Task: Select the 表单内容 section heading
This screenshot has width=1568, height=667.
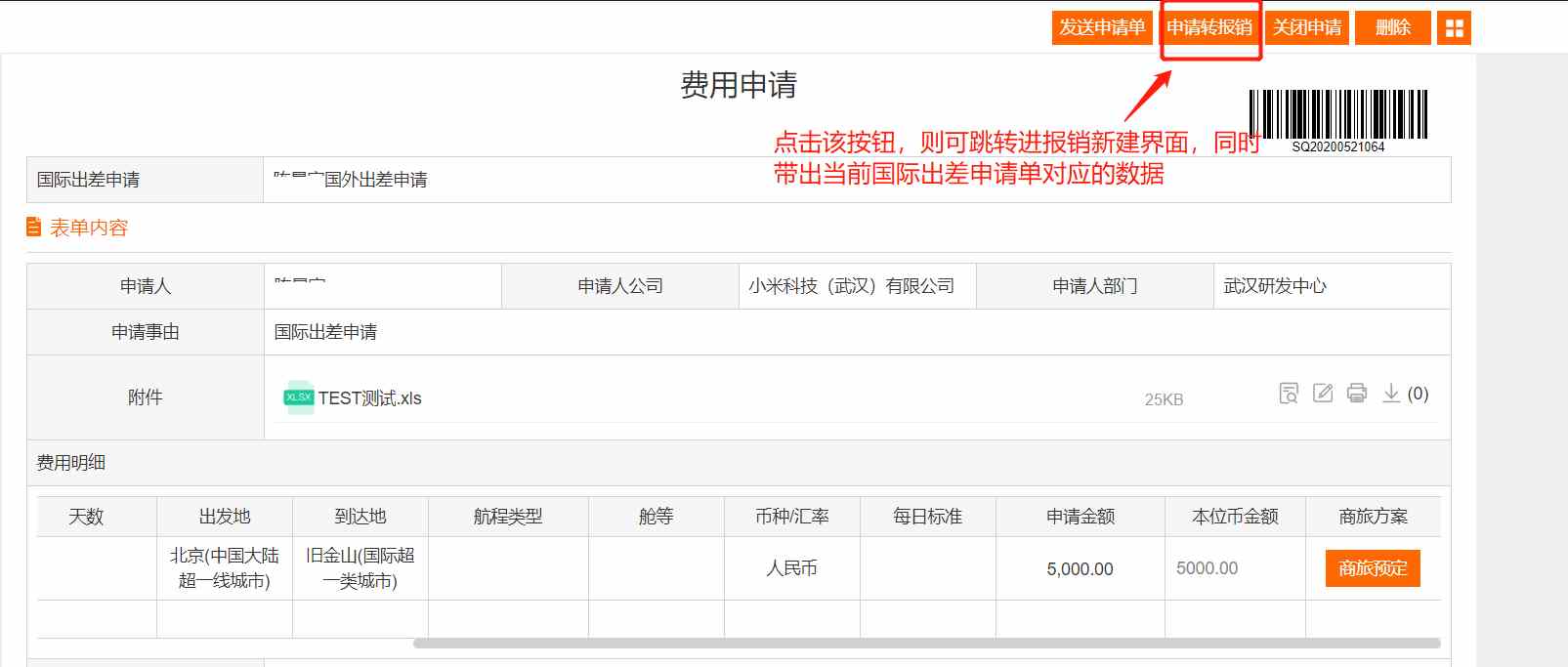Action: coord(89,228)
